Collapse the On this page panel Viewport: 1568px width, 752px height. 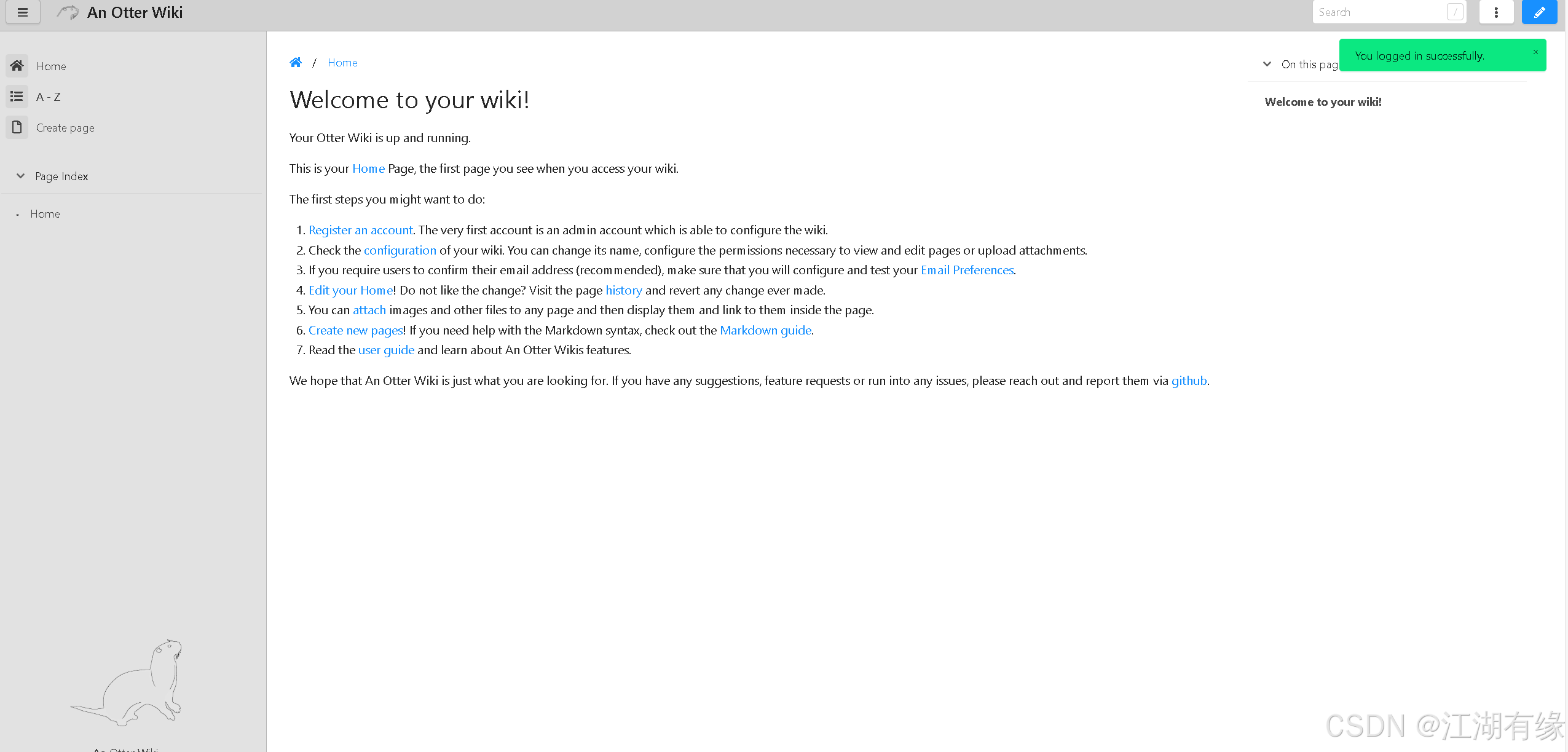pos(1267,64)
